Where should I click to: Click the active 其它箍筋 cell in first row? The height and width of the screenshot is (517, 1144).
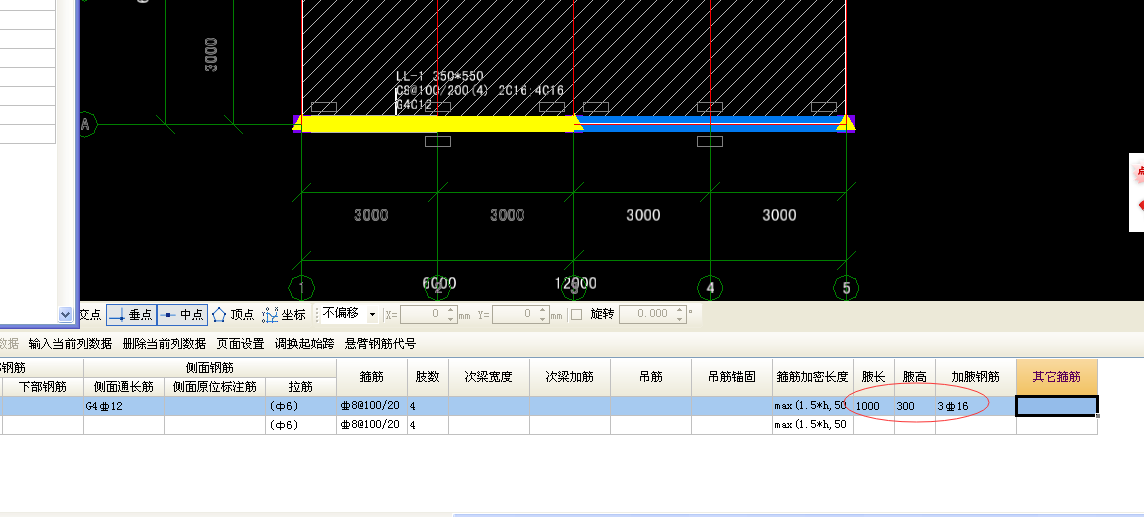click(x=1056, y=406)
